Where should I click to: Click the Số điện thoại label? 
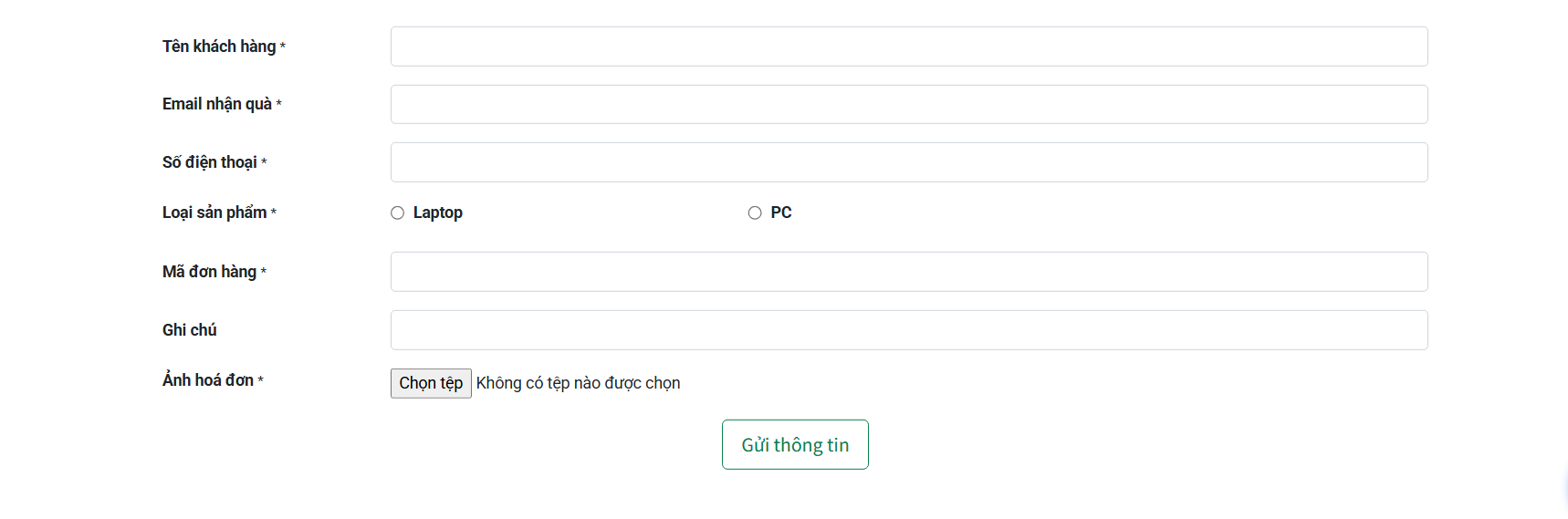click(210, 162)
